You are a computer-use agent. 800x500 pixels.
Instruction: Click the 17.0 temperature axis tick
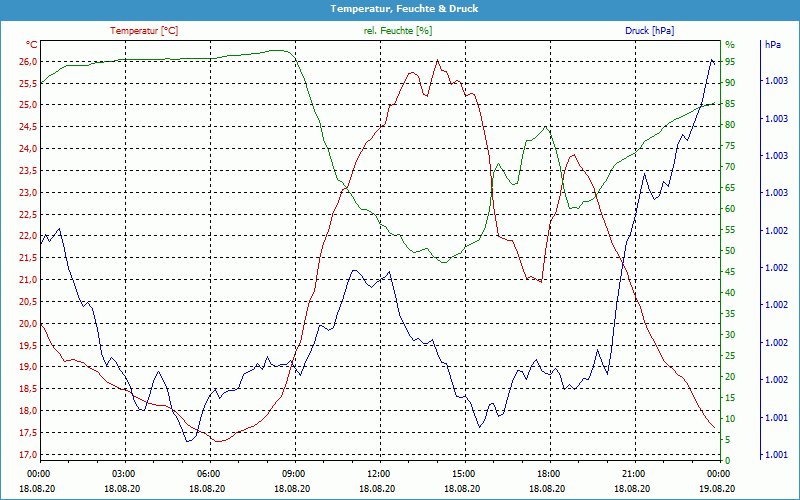27,455
